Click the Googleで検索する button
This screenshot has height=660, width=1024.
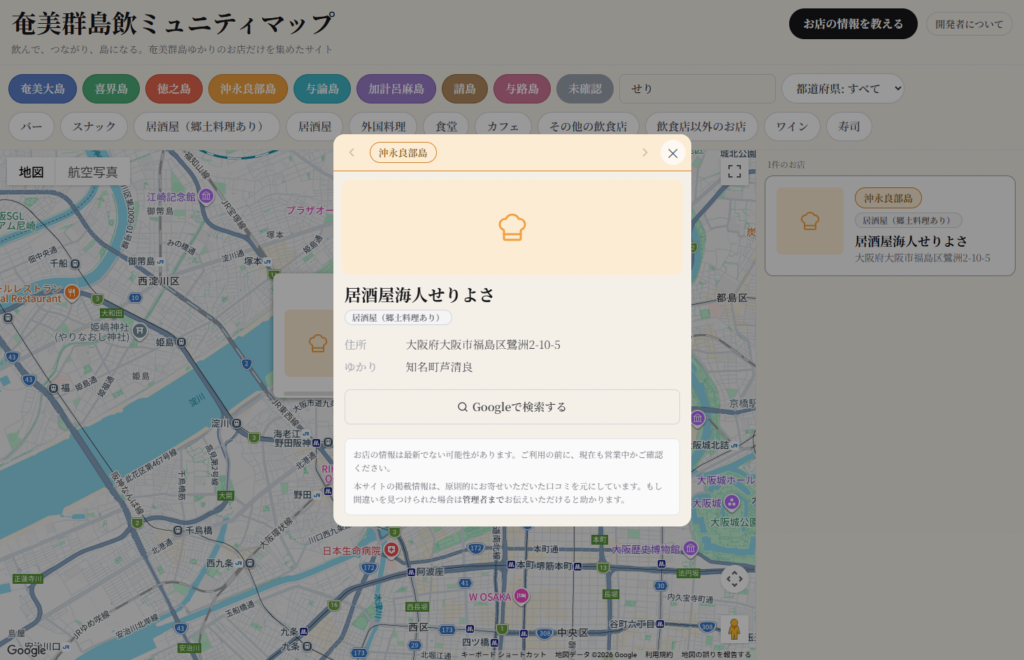(x=512, y=407)
